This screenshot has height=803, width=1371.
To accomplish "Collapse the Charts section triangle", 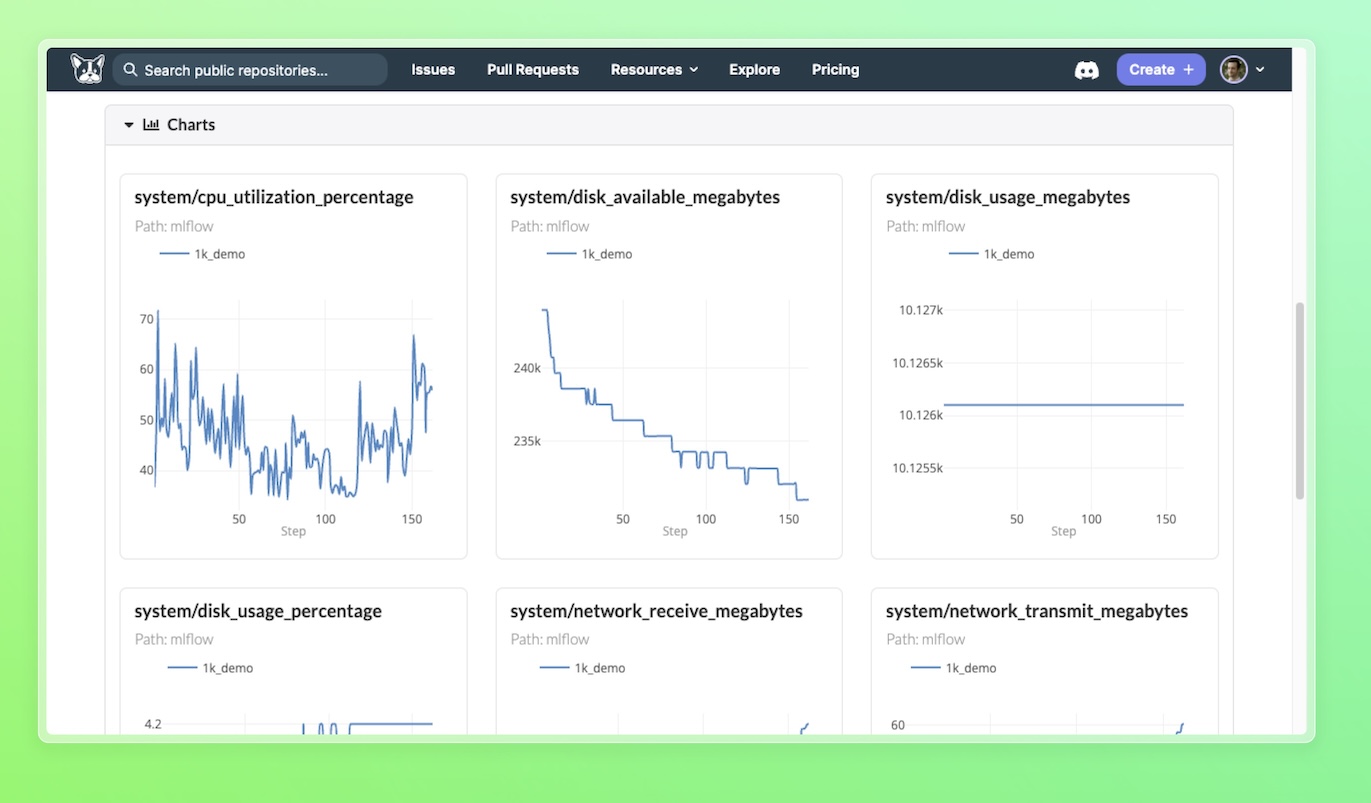I will (x=128, y=125).
